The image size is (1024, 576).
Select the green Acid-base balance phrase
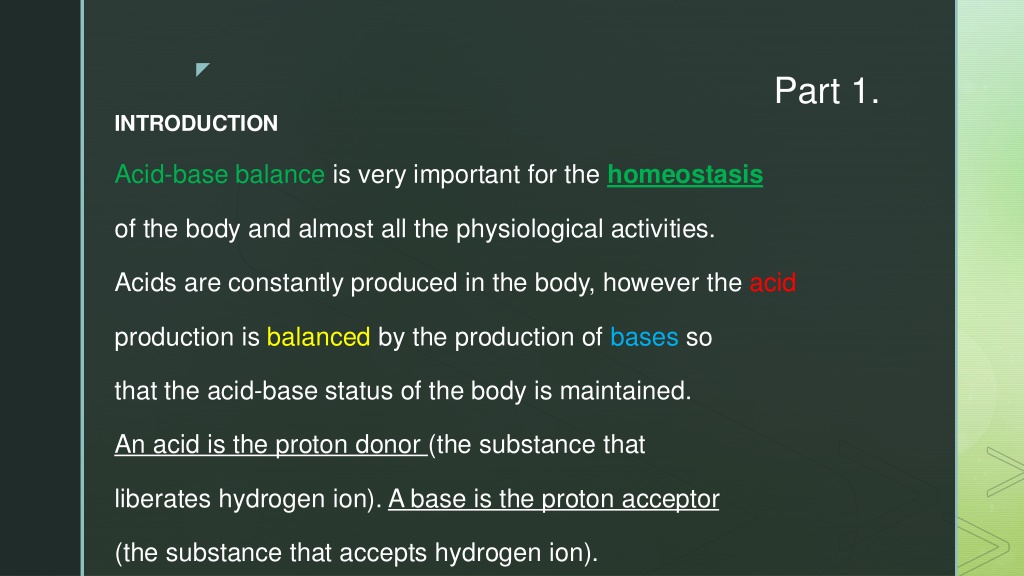pyautogui.click(x=219, y=174)
